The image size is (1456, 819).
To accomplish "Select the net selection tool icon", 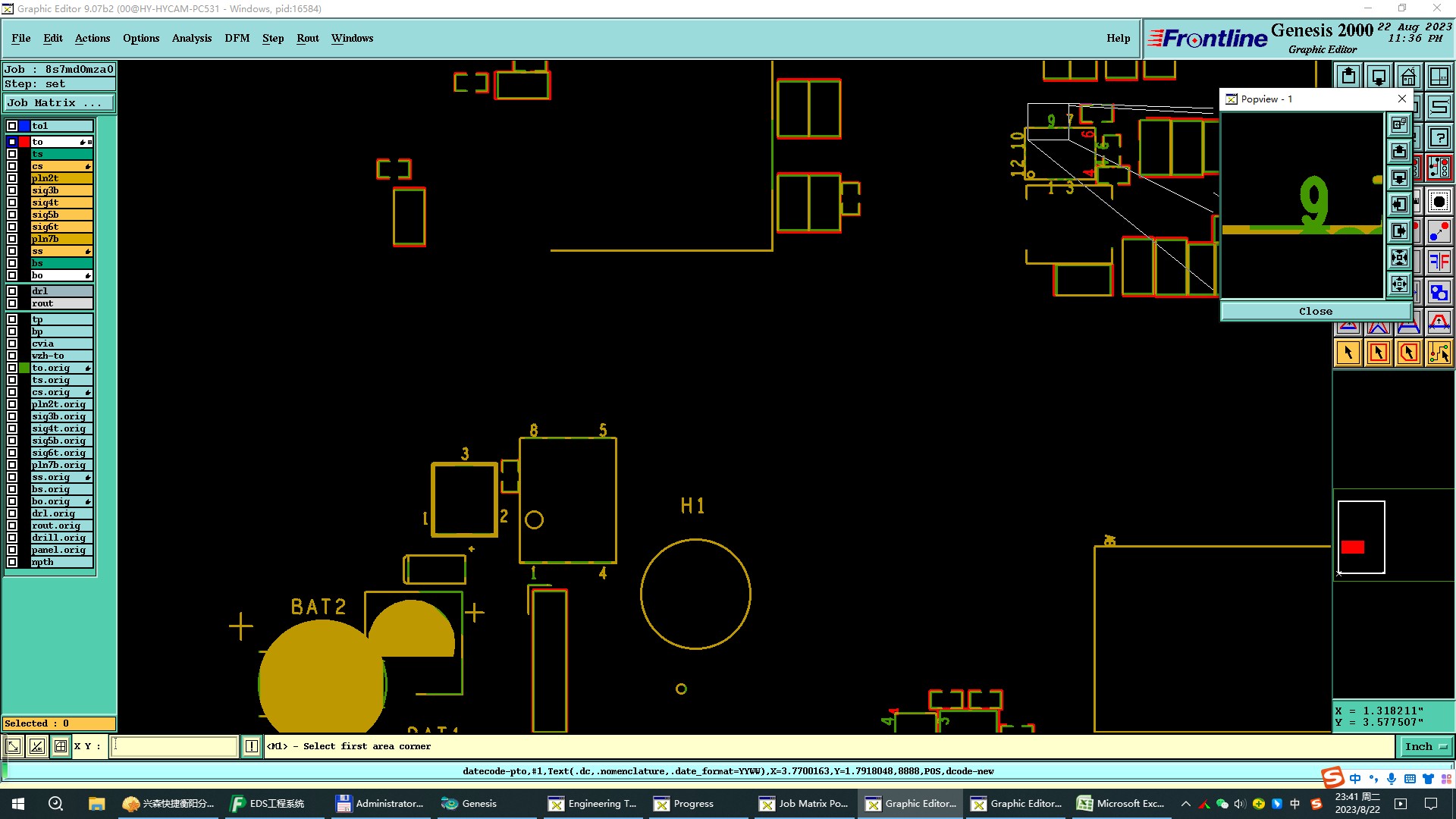I will [x=1439, y=353].
